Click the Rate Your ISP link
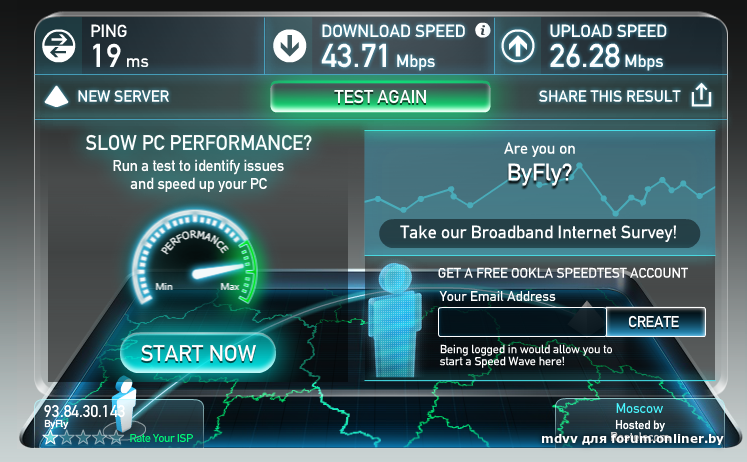 161,438
